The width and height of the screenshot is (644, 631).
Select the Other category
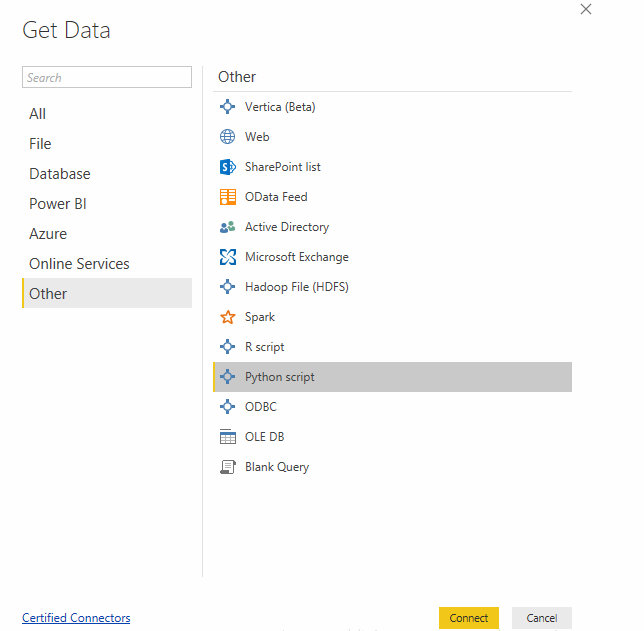pyautogui.click(x=107, y=293)
